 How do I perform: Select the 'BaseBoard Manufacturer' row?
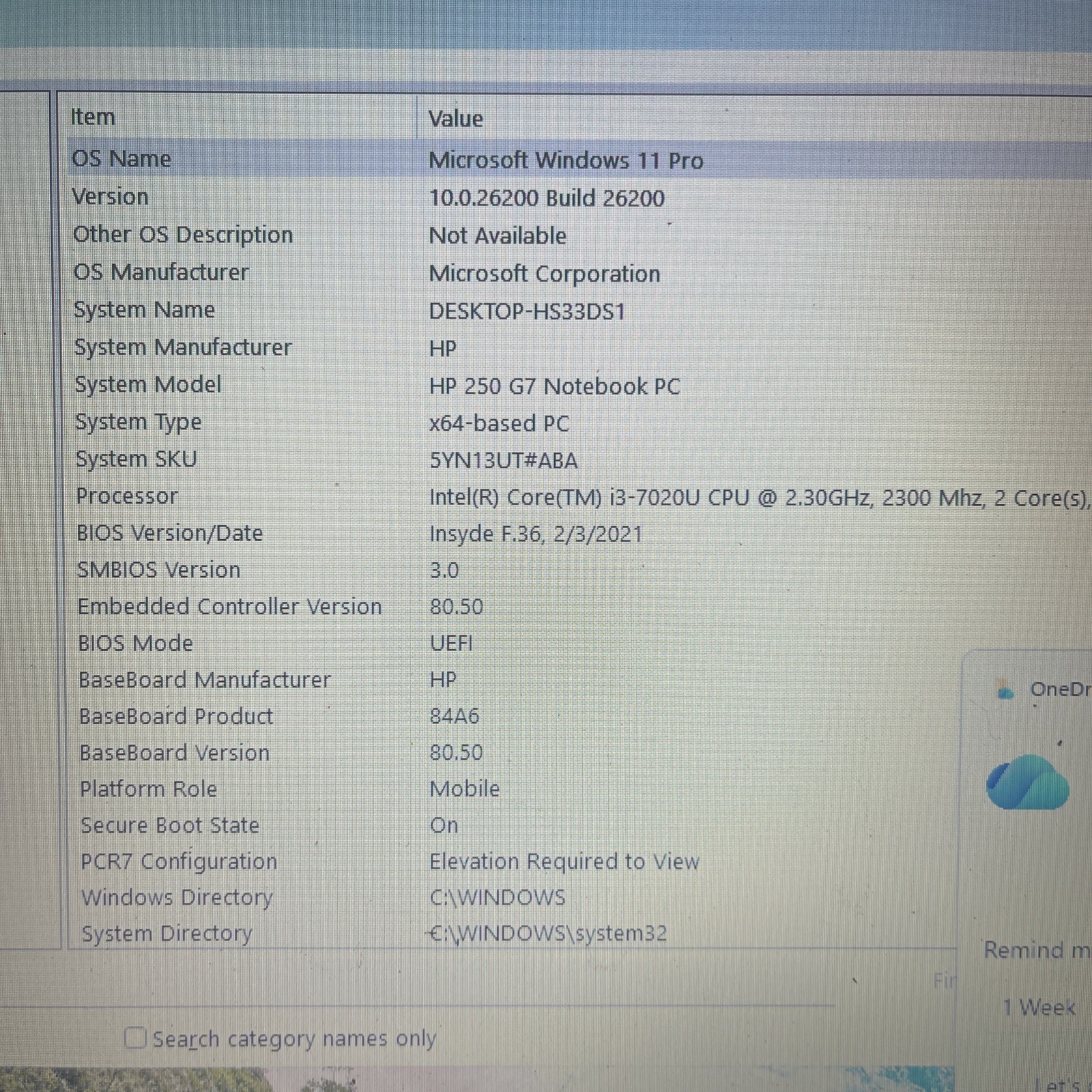(205, 680)
